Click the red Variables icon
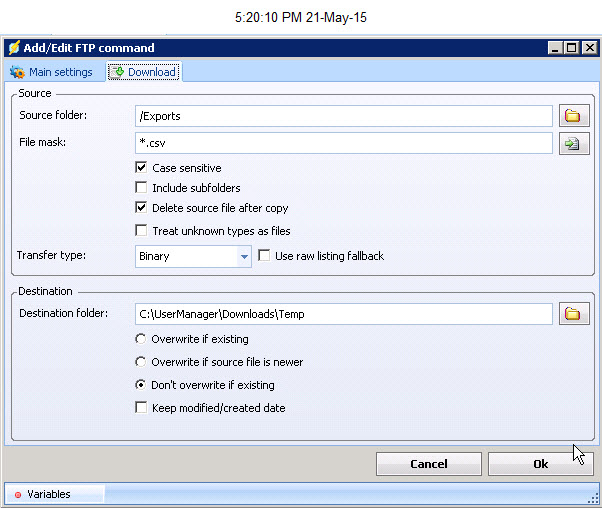Viewport: 602px width, 508px height. pyautogui.click(x=18, y=494)
